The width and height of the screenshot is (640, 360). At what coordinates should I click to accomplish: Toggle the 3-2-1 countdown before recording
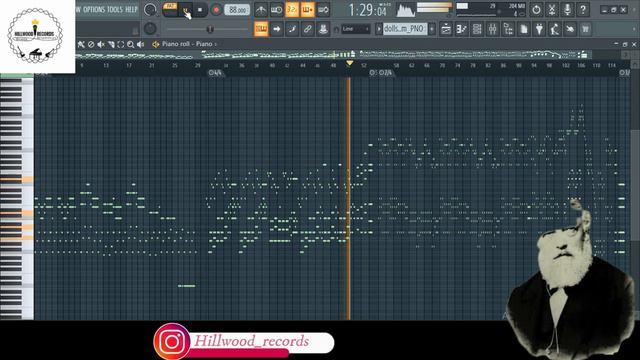coord(292,9)
